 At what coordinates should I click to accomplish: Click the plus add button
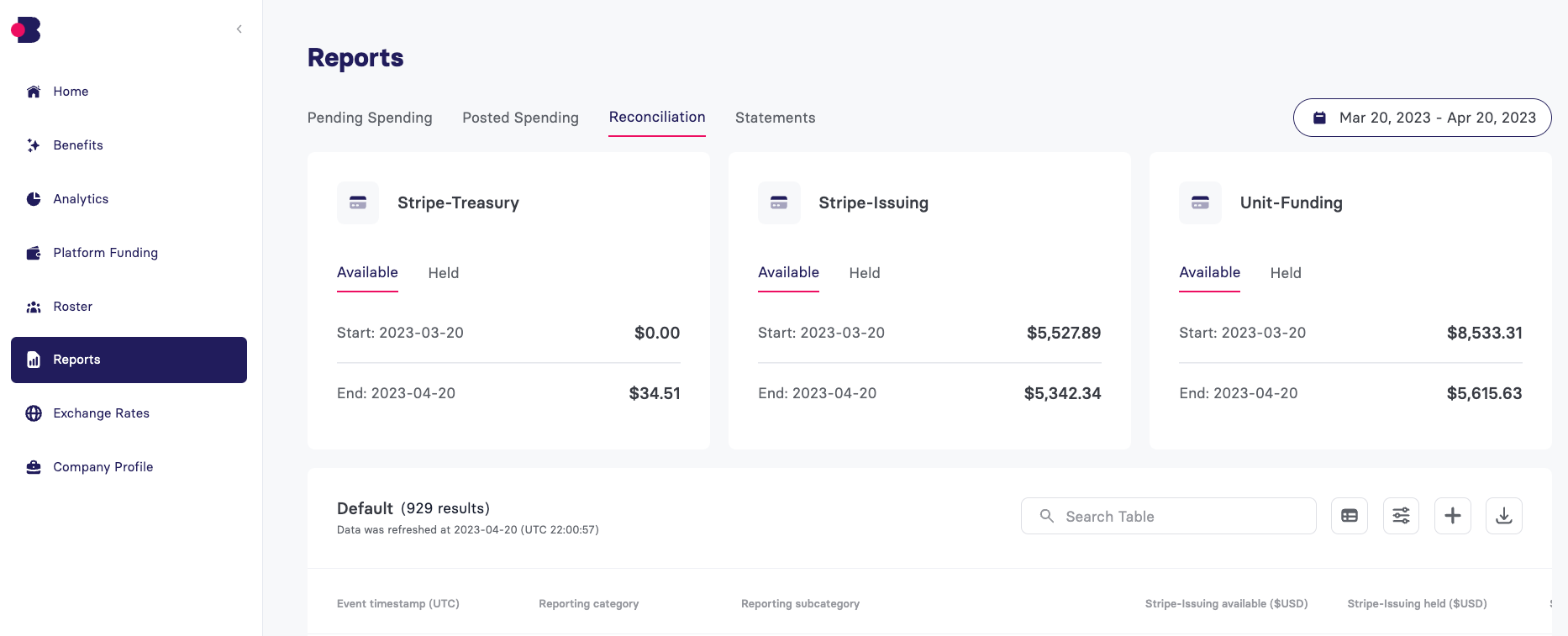click(1453, 516)
